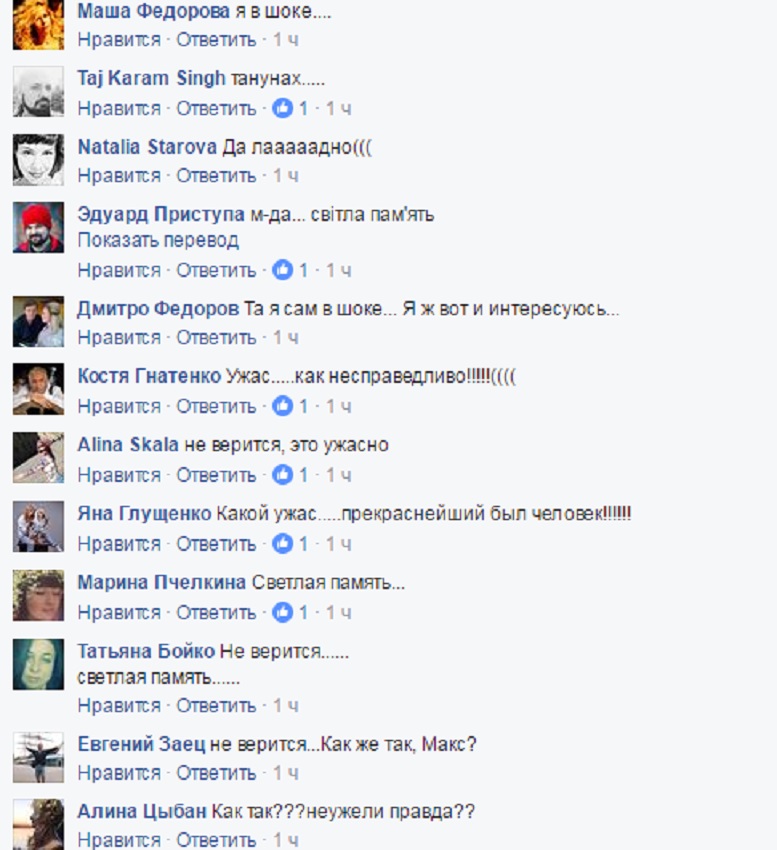
Task: Open Маша Федорова's profile picture
Action: 38,24
